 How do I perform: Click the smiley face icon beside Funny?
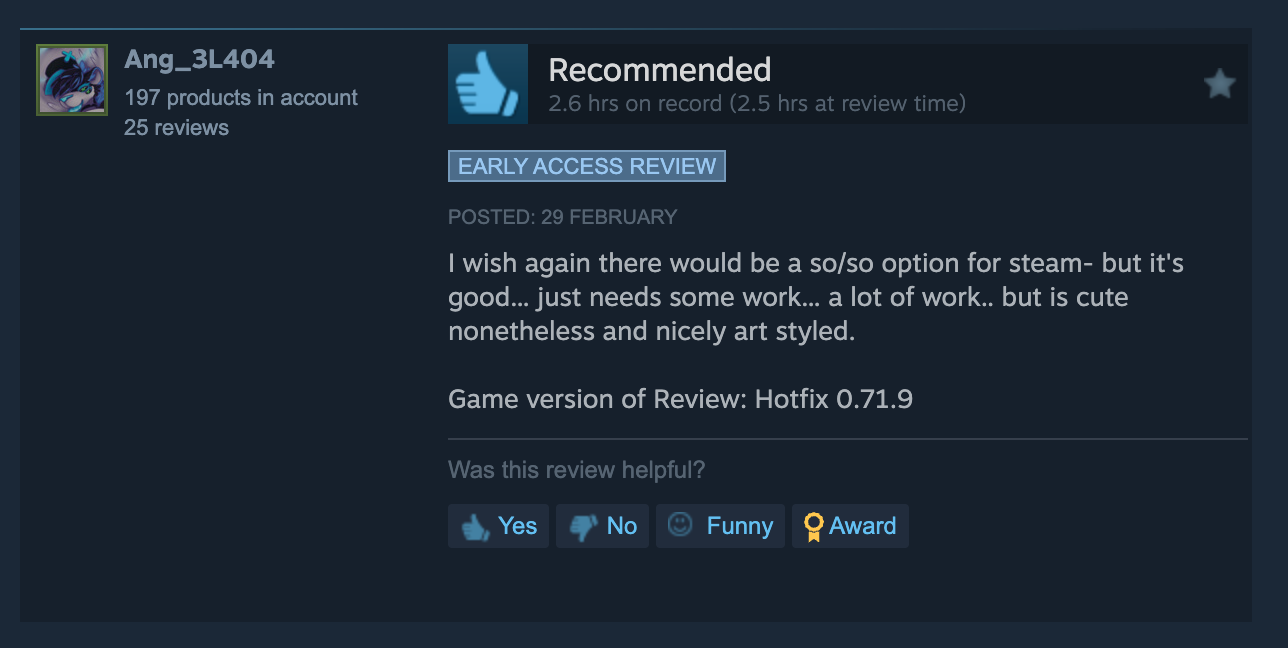pos(680,525)
